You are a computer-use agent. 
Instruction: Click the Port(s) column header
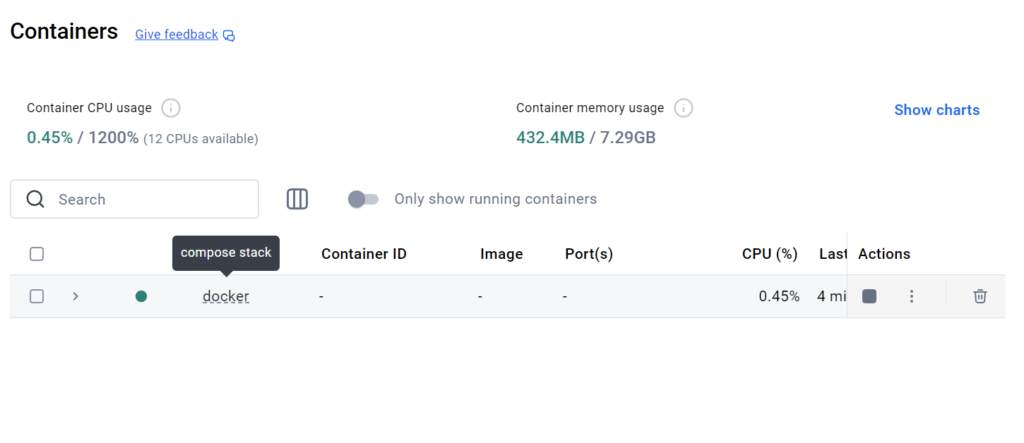[588, 254]
